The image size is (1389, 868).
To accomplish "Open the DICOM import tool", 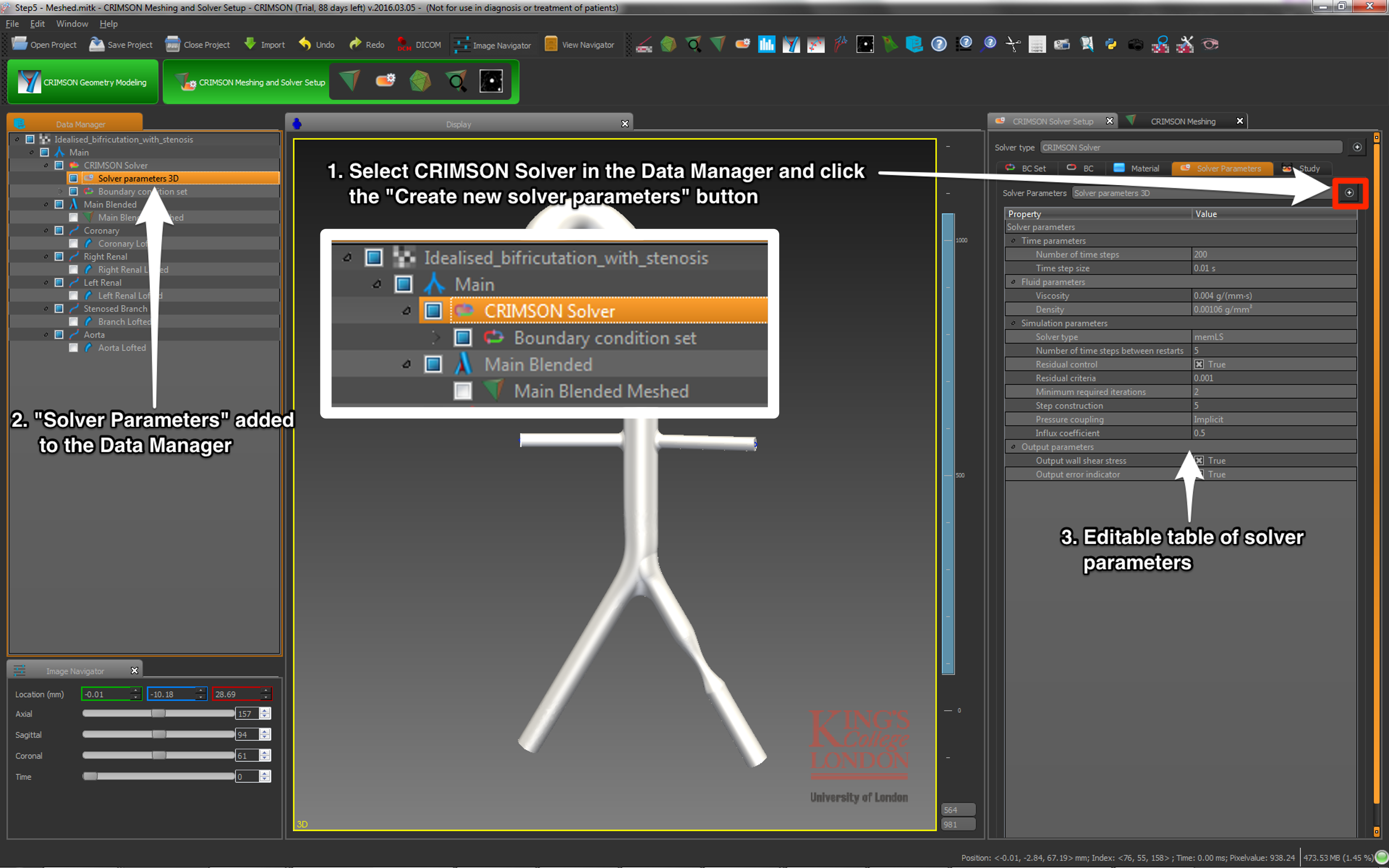I will (x=420, y=45).
